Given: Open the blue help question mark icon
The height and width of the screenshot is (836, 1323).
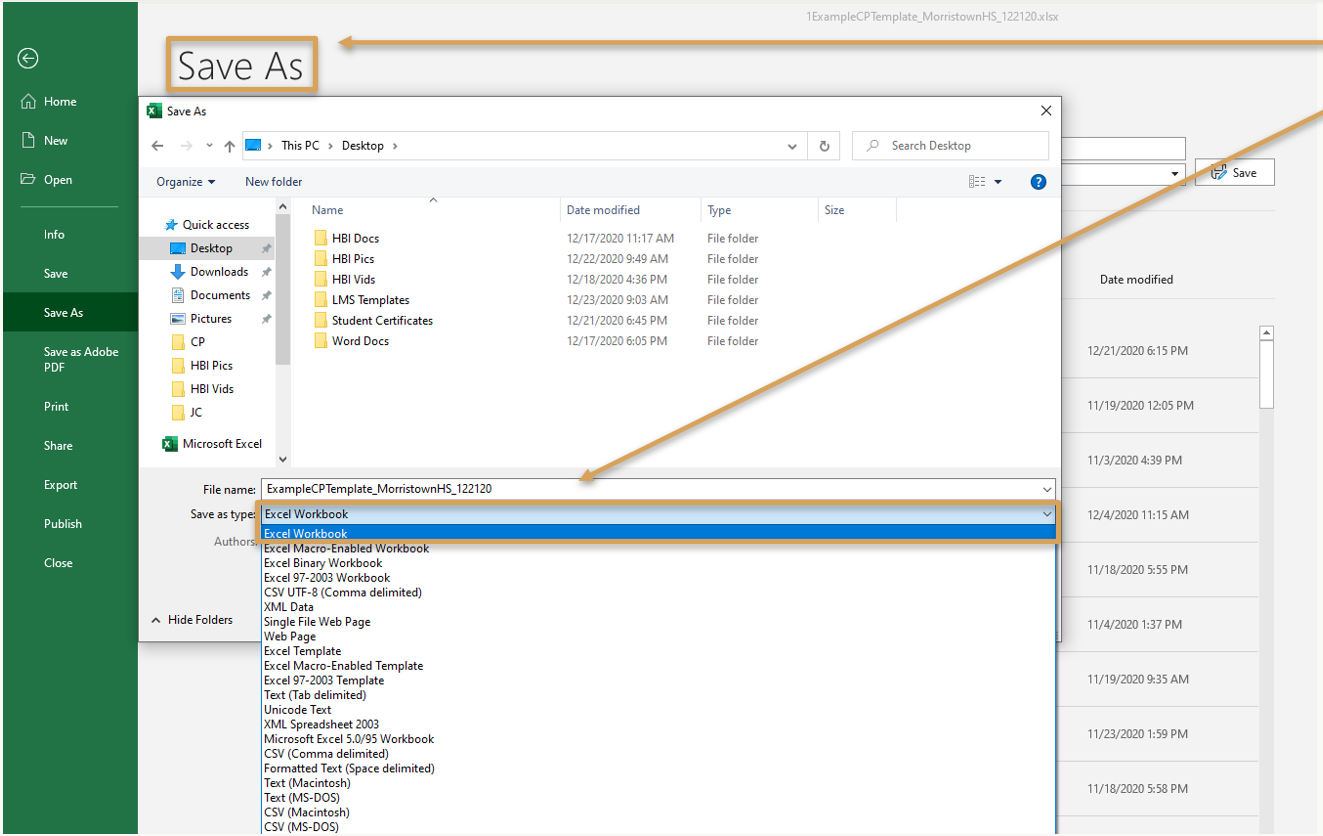Looking at the screenshot, I should 1038,182.
